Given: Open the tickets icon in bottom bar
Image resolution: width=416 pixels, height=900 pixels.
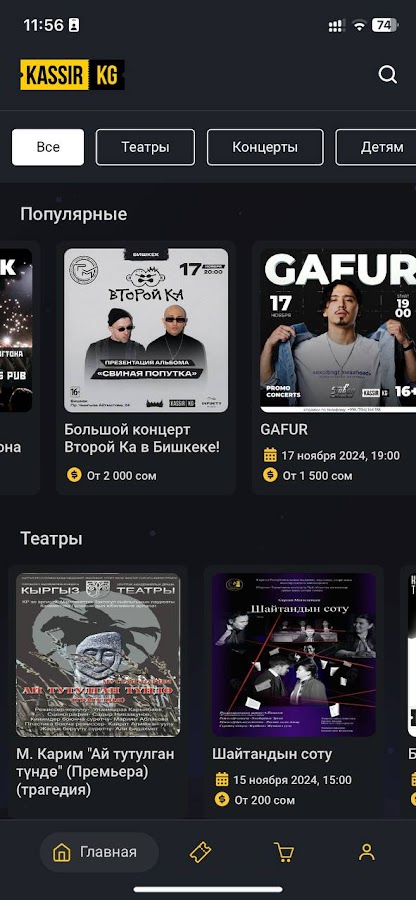Looking at the screenshot, I should click(x=200, y=852).
